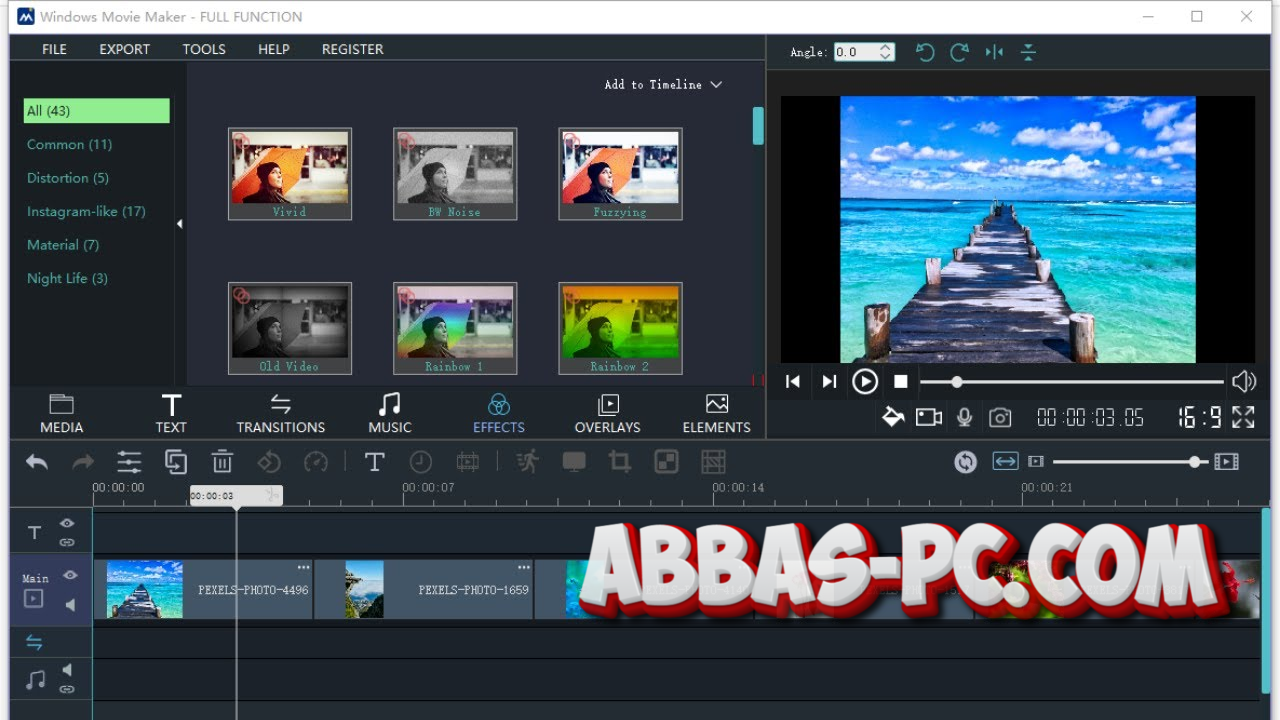Click the voice-over microphone icon
The image size is (1280, 720).
965,417
